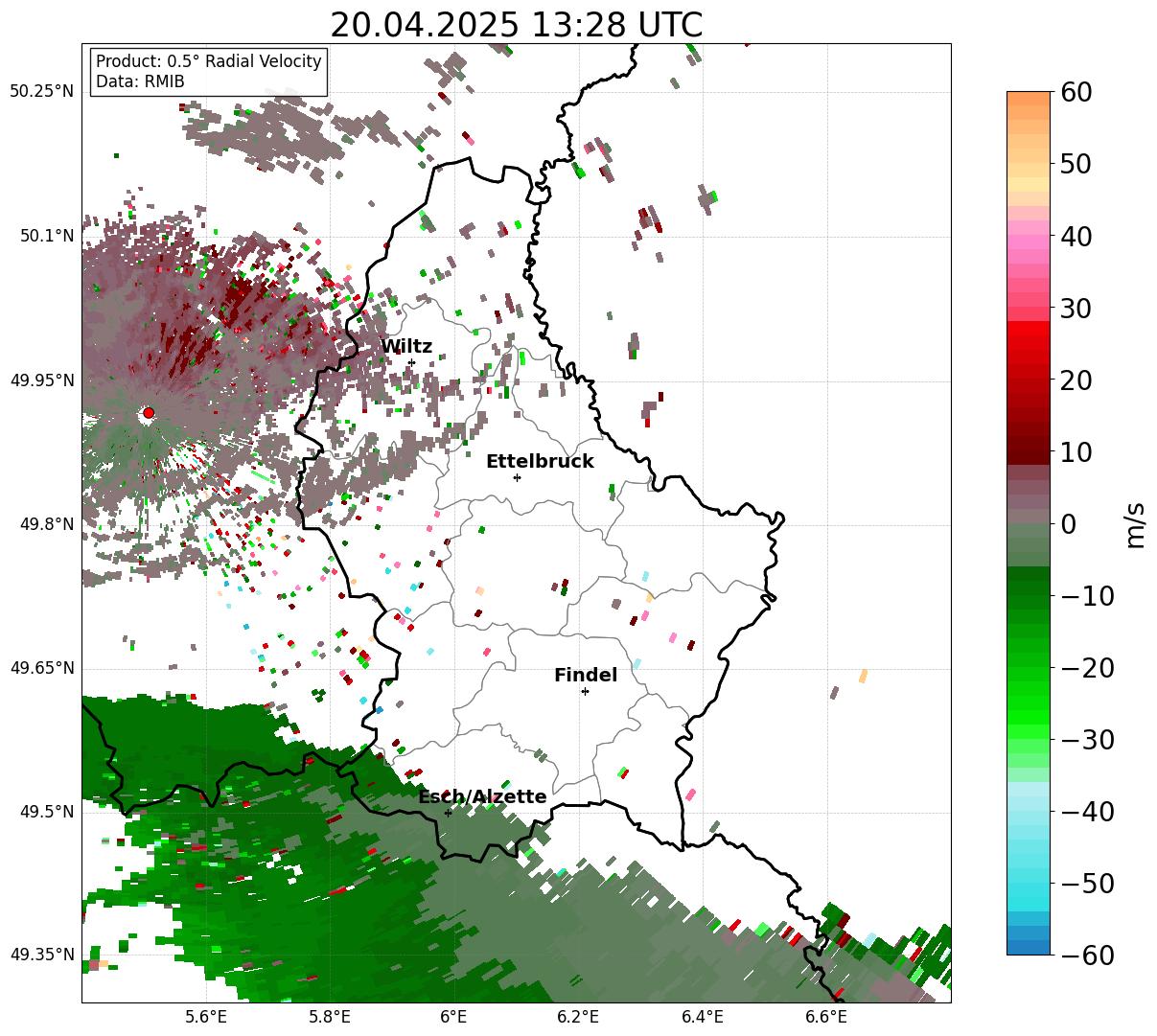The height and width of the screenshot is (1036, 1157).
Task: Click the "Esch/Alzette" city label
Action: tap(482, 797)
